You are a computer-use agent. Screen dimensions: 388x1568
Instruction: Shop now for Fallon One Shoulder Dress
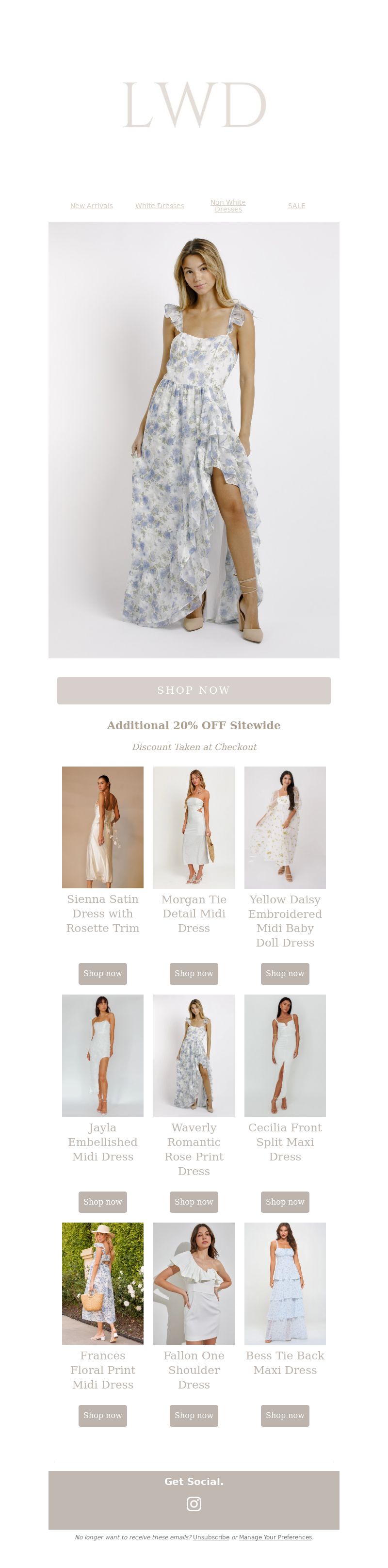[x=194, y=1415]
